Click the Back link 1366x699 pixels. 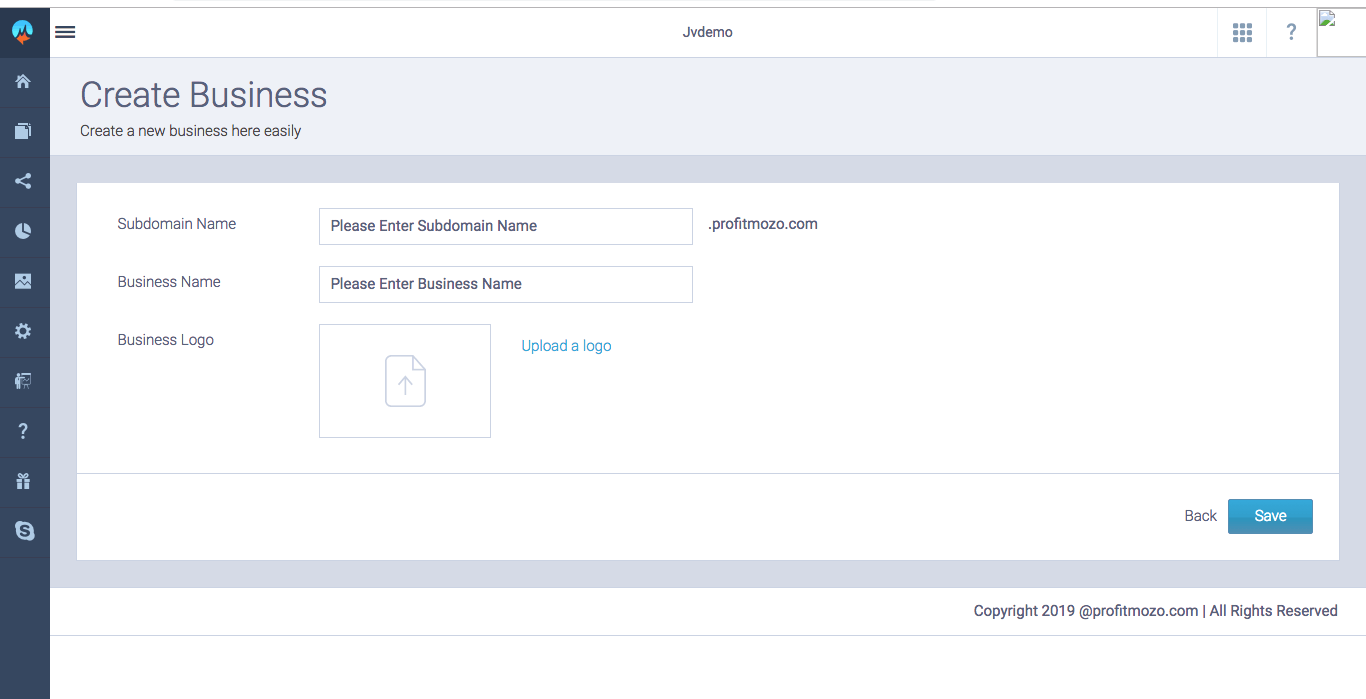[1200, 516]
